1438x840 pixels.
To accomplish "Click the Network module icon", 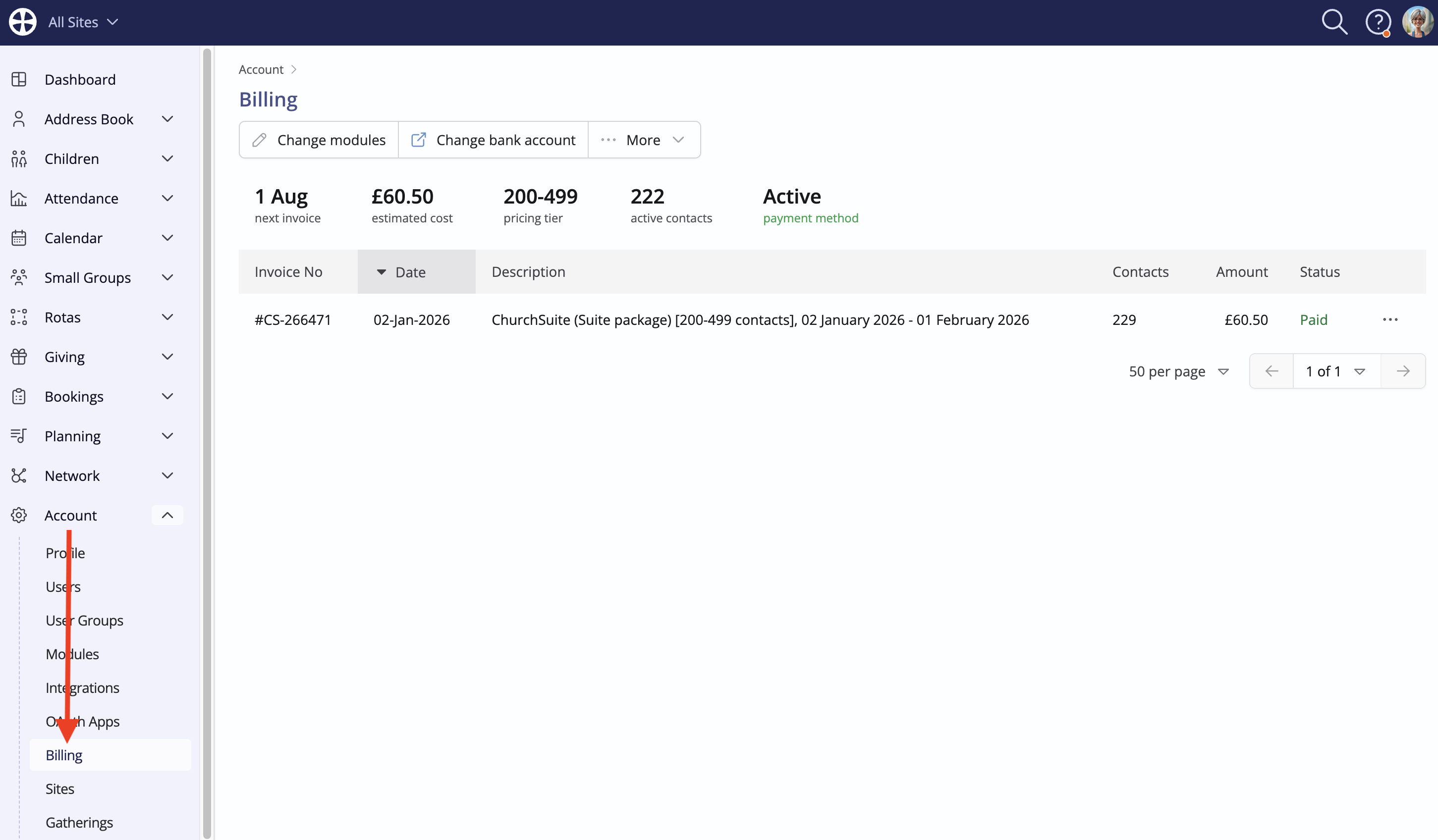I will (19, 475).
